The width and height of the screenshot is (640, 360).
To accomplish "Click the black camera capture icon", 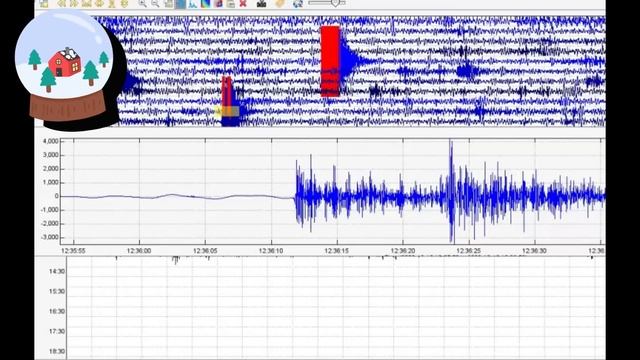I will click(262, 4).
